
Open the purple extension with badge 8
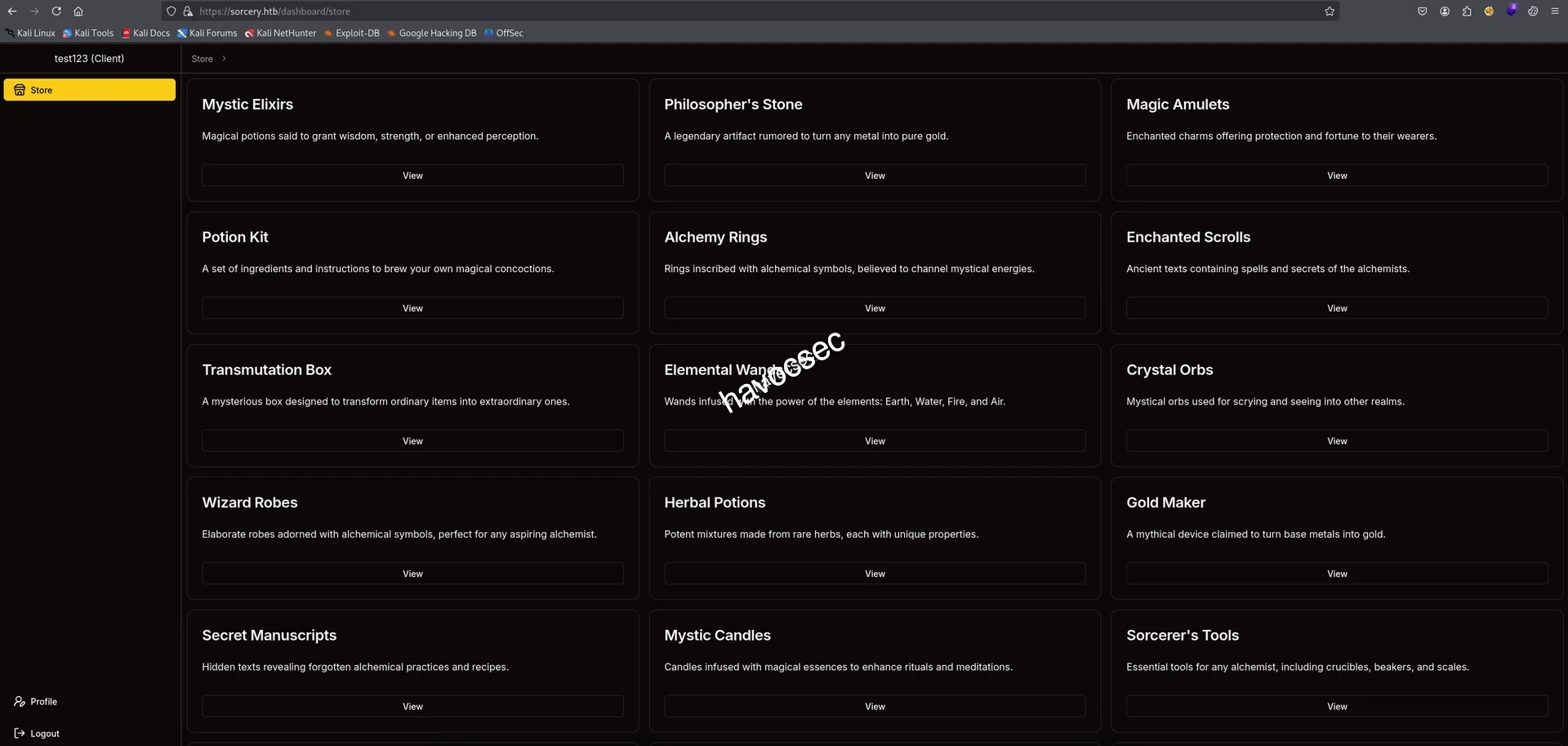pos(1511,11)
